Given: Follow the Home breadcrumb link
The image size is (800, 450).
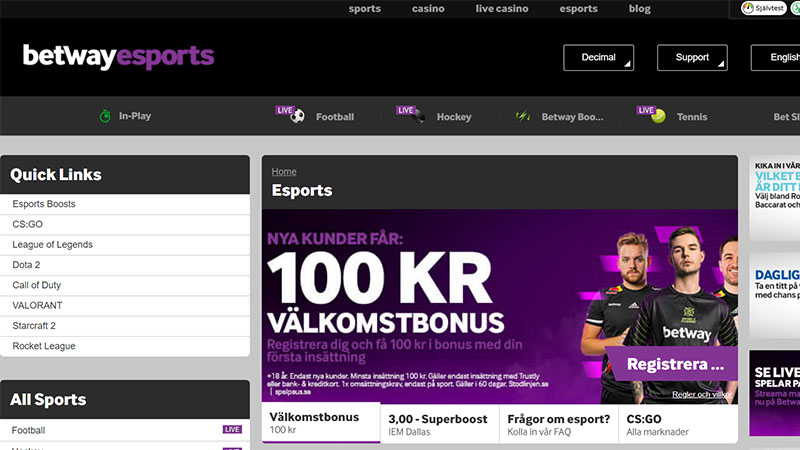Looking at the screenshot, I should tap(284, 171).
